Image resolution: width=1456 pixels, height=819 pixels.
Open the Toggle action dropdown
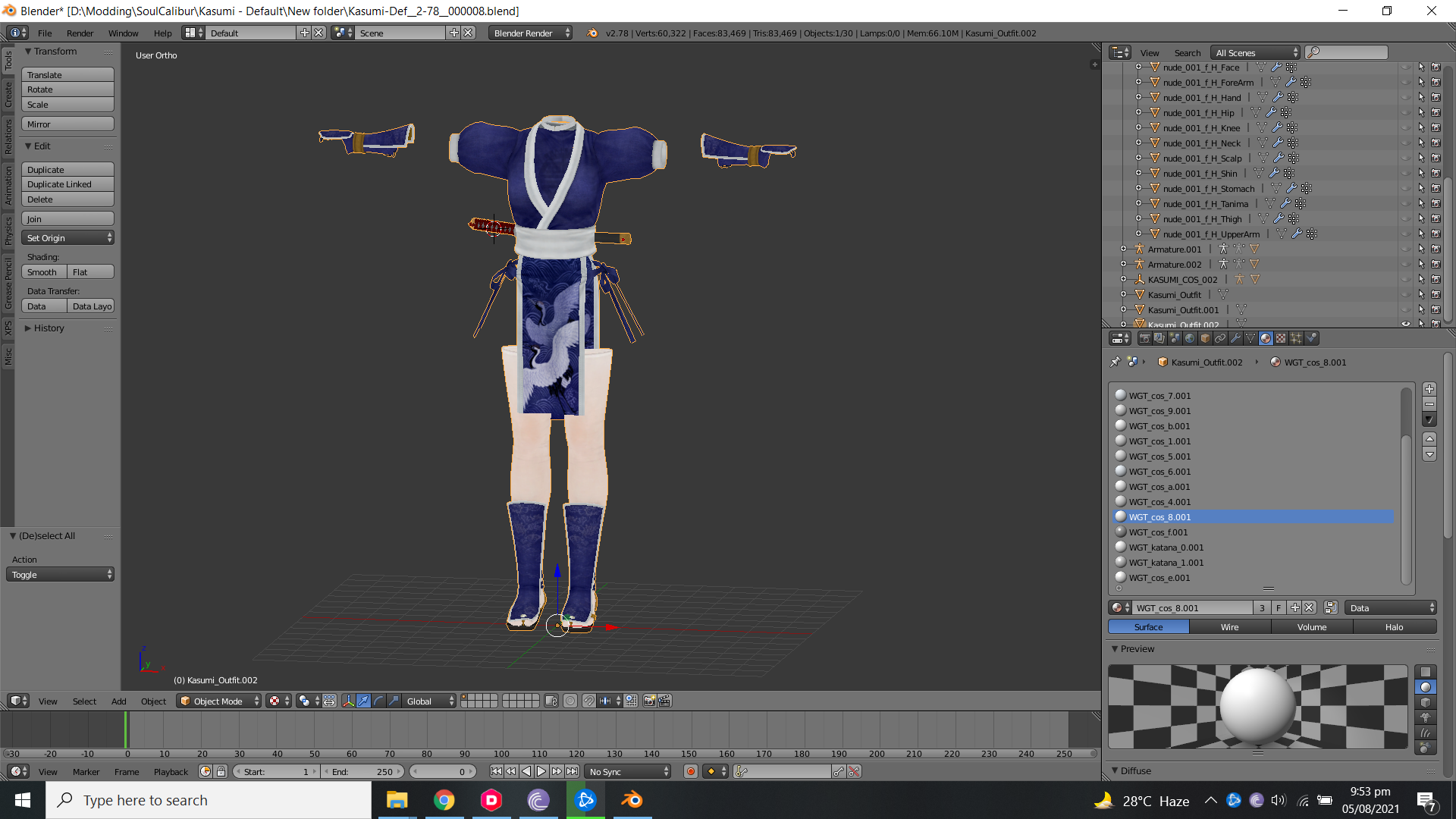(60, 575)
